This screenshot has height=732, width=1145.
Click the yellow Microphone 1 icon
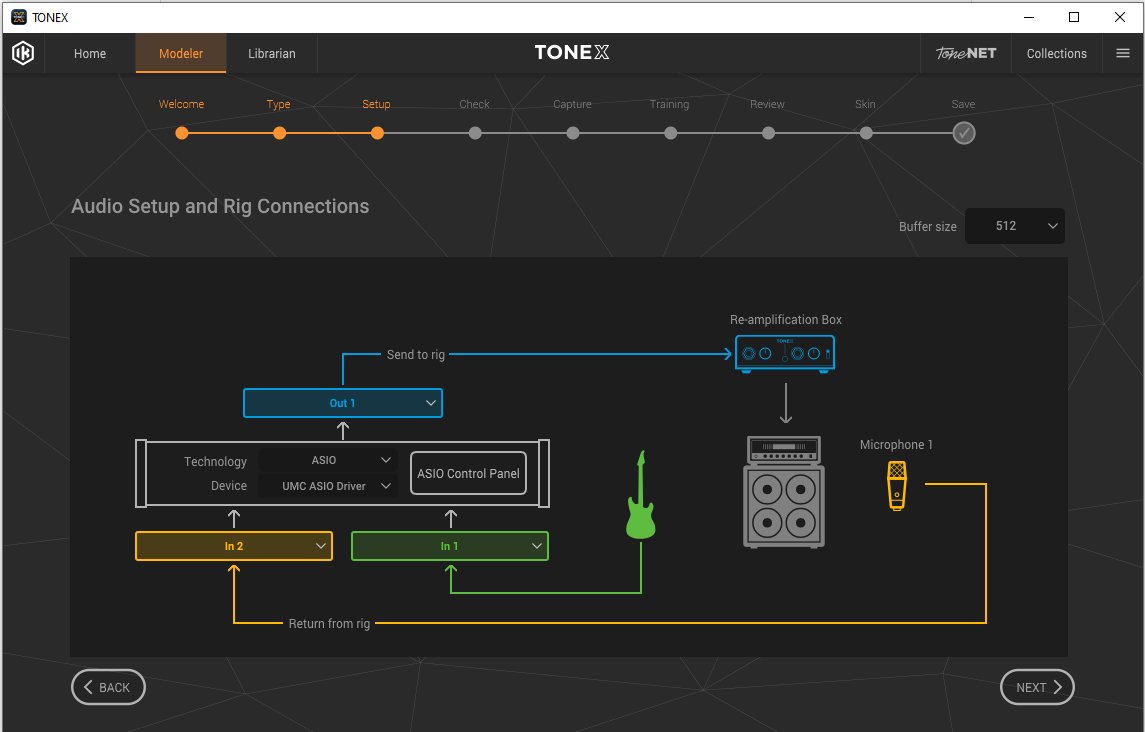(897, 485)
